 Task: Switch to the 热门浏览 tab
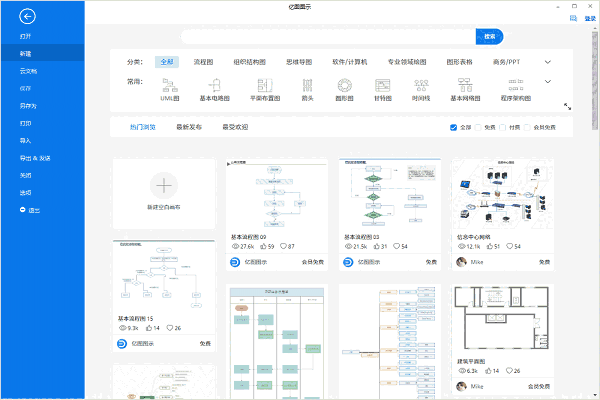[x=143, y=127]
